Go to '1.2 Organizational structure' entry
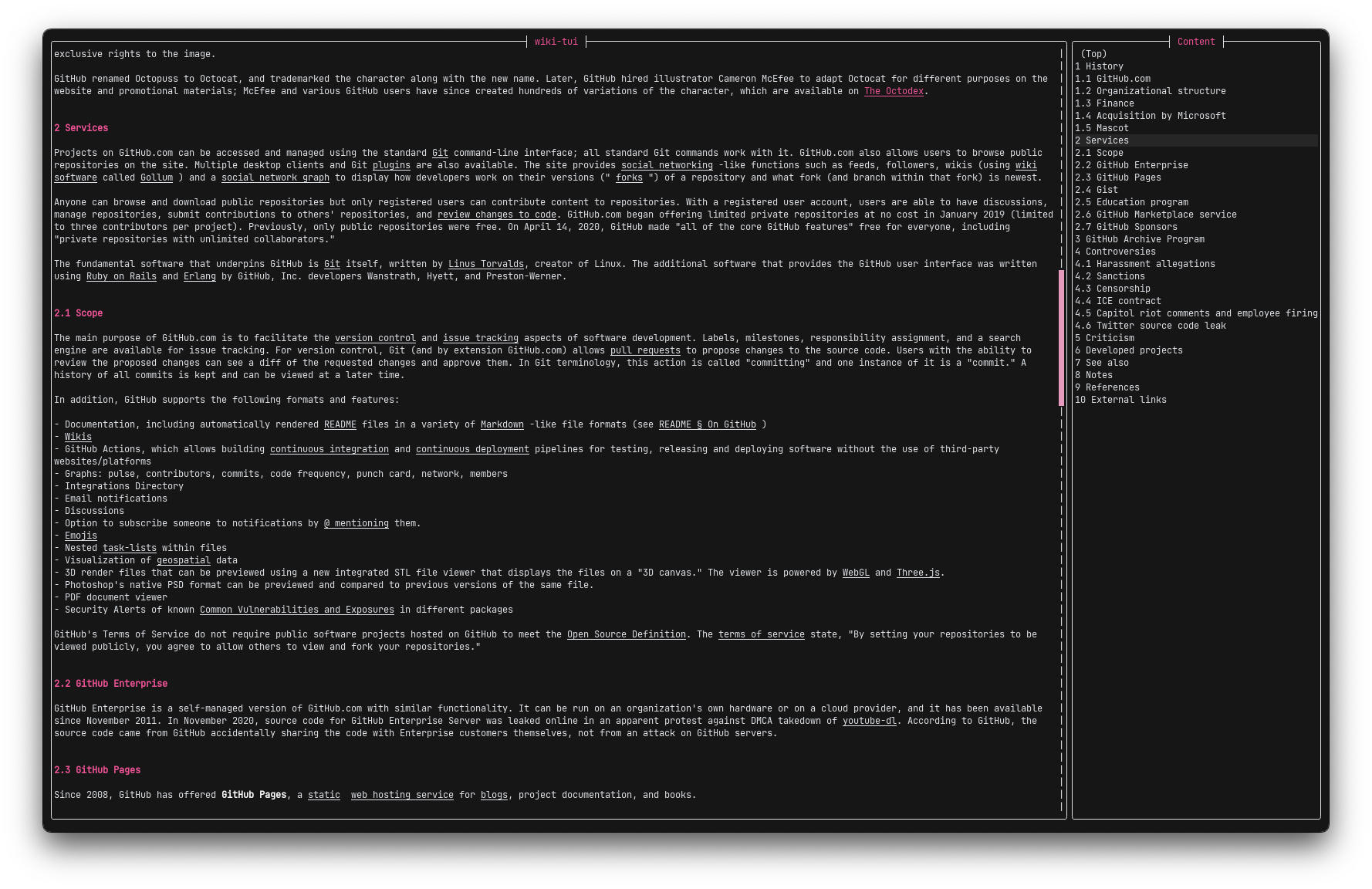The width and height of the screenshot is (1372, 889). tap(1151, 91)
